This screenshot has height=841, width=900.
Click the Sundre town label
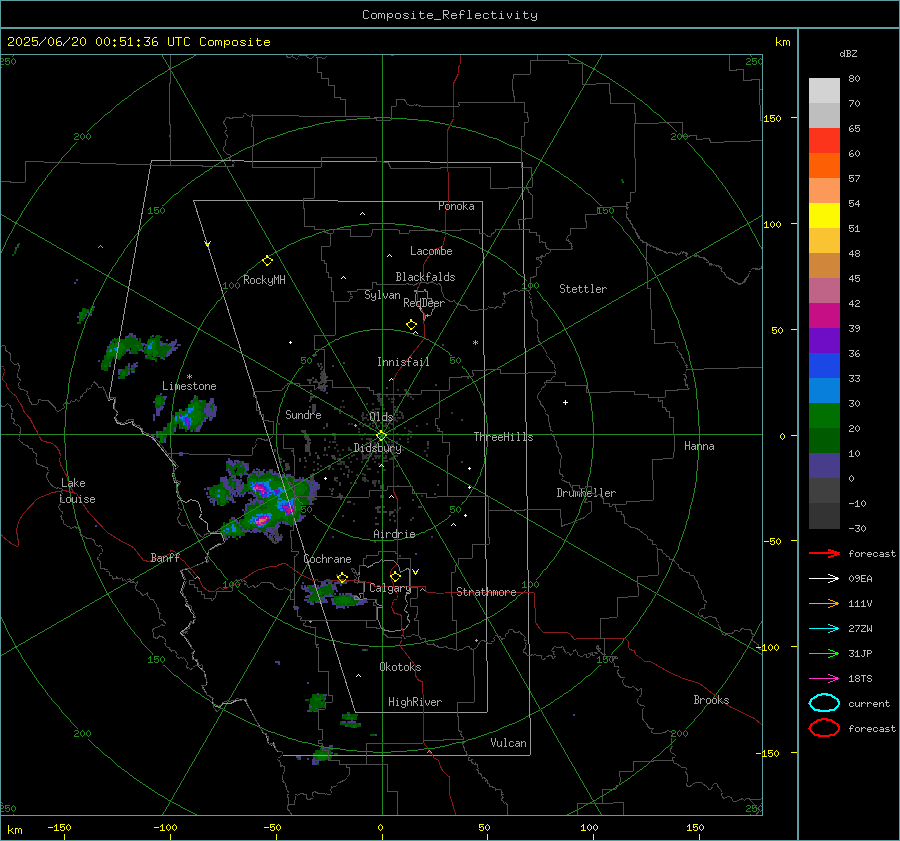click(x=303, y=414)
